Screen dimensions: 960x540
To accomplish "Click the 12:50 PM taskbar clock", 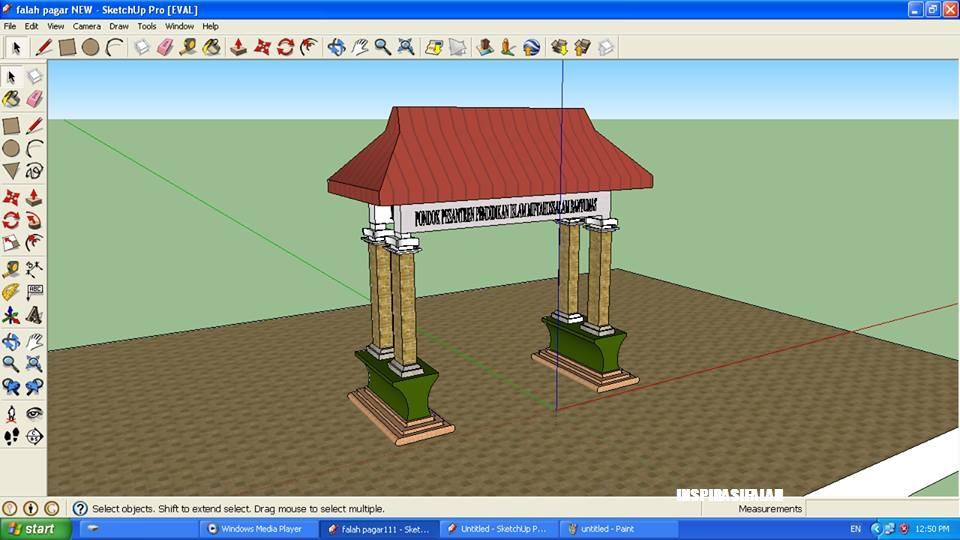I will [x=932, y=529].
